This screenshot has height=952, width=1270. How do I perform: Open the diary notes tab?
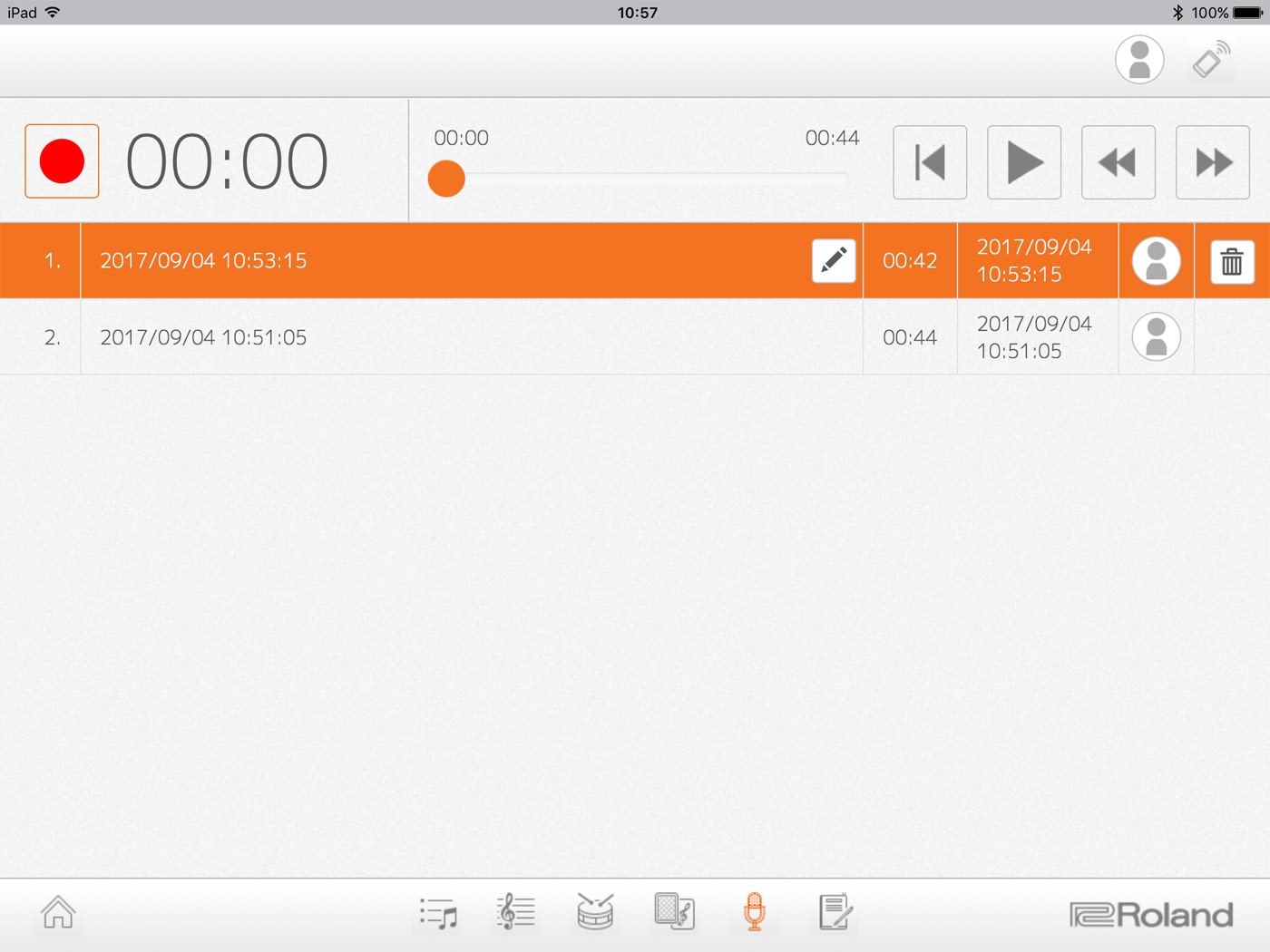(x=835, y=913)
